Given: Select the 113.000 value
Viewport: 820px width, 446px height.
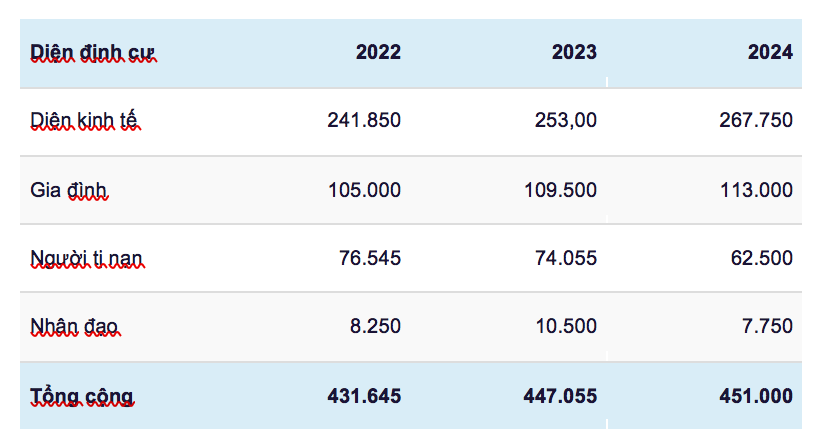Looking at the screenshot, I should pyautogui.click(x=756, y=190).
